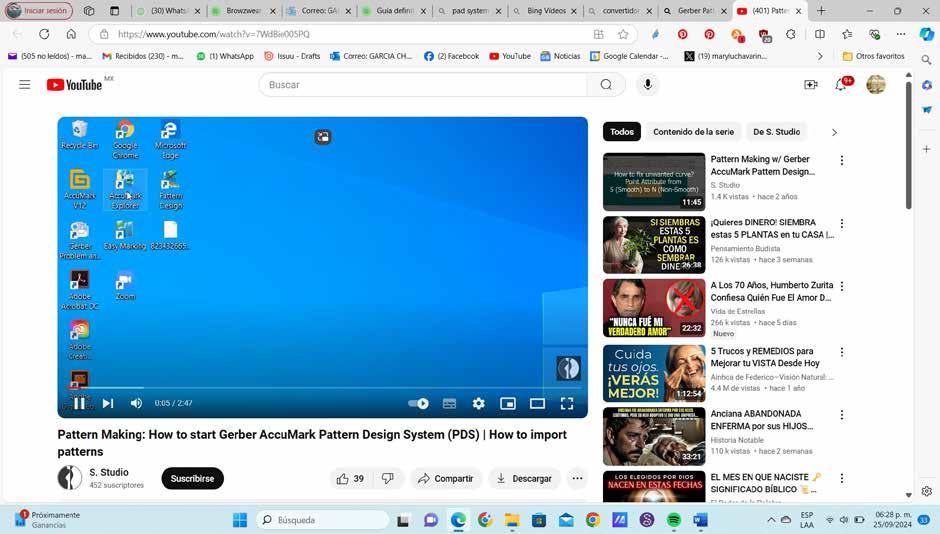This screenshot has width=940, height=534.
Task: Open the 5 PLANTAS video thumbnail
Action: click(654, 245)
